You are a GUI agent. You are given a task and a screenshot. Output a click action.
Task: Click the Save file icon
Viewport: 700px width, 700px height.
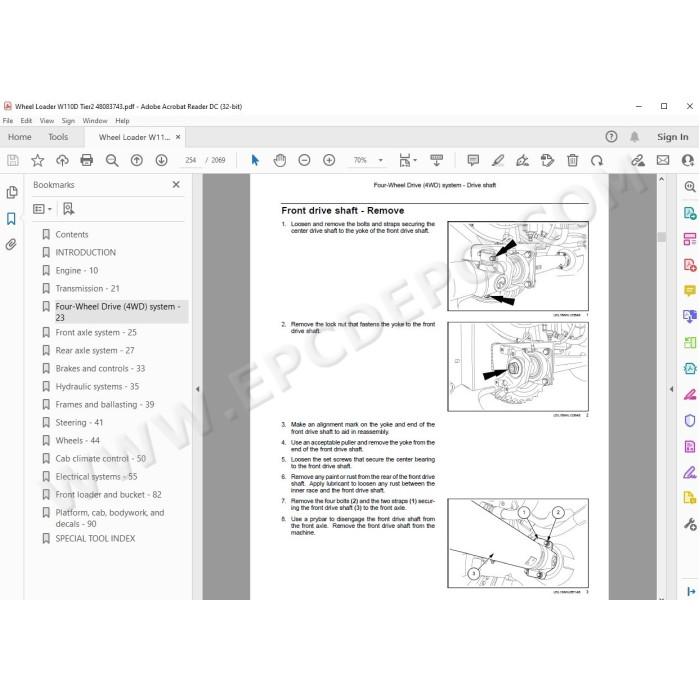(13, 160)
